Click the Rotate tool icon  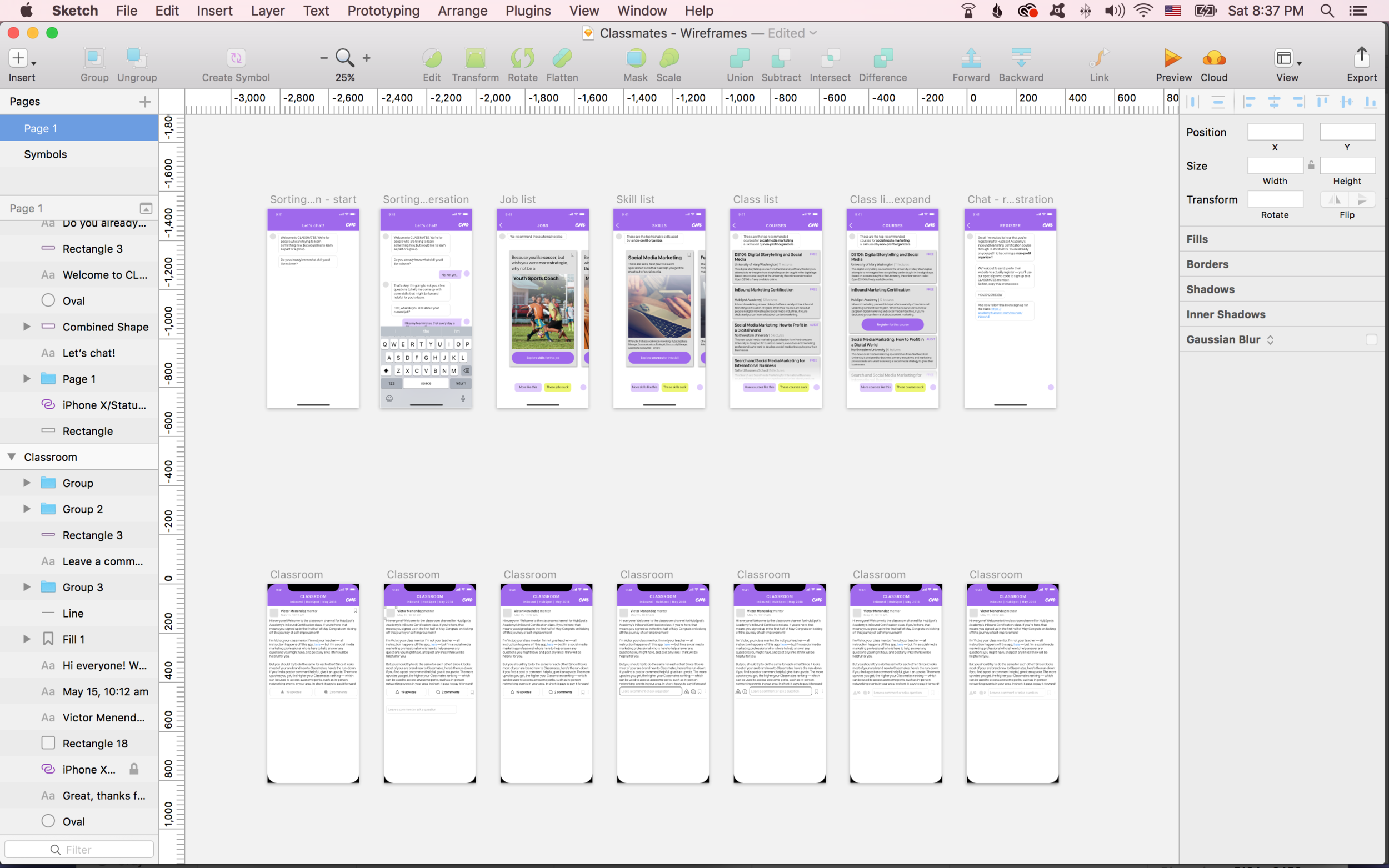522,58
